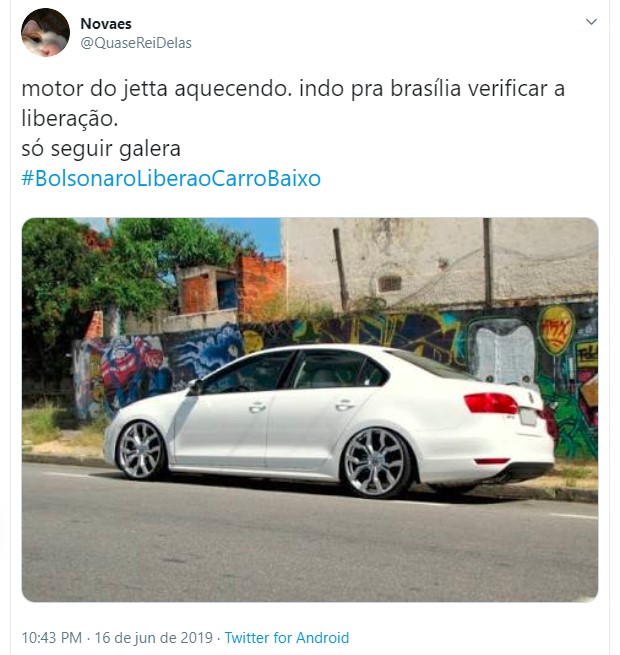Click the brick building in the photo
Image resolution: width=620 pixels, height=655 pixels.
[234, 288]
